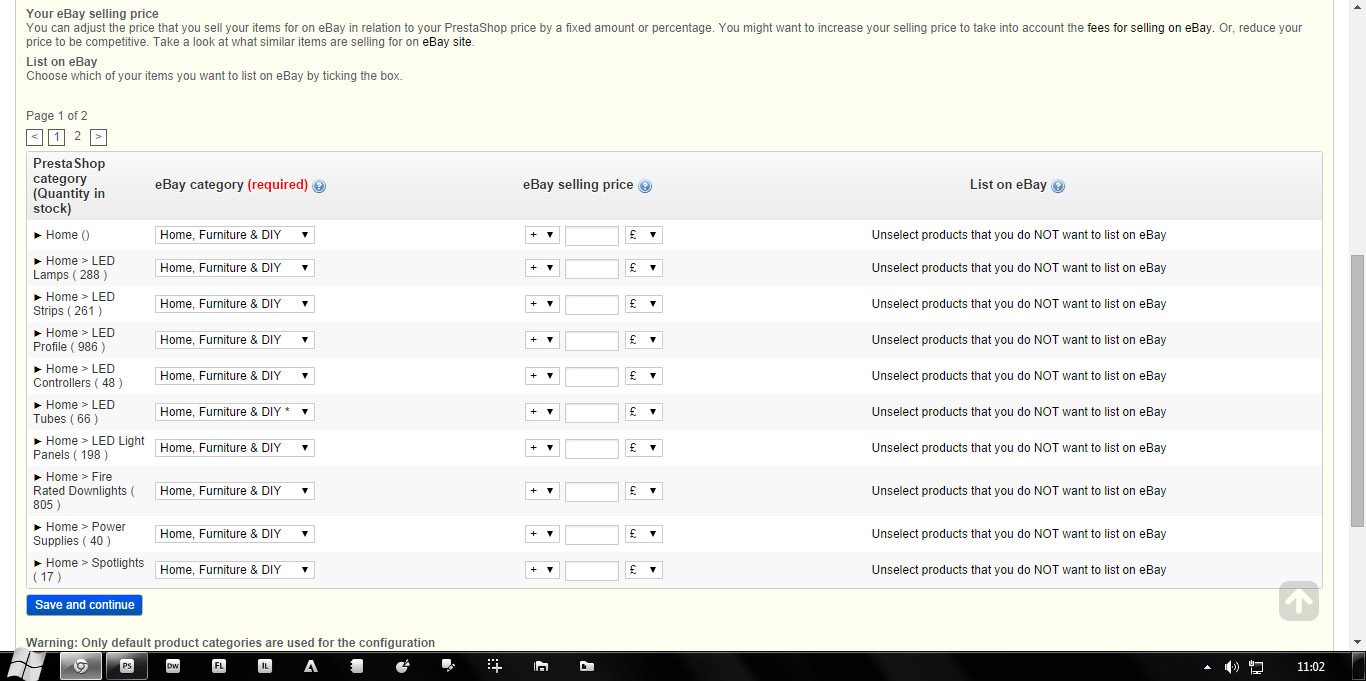Open £ currency dropdown for Home () row
The width and height of the screenshot is (1366, 681).
644,235
